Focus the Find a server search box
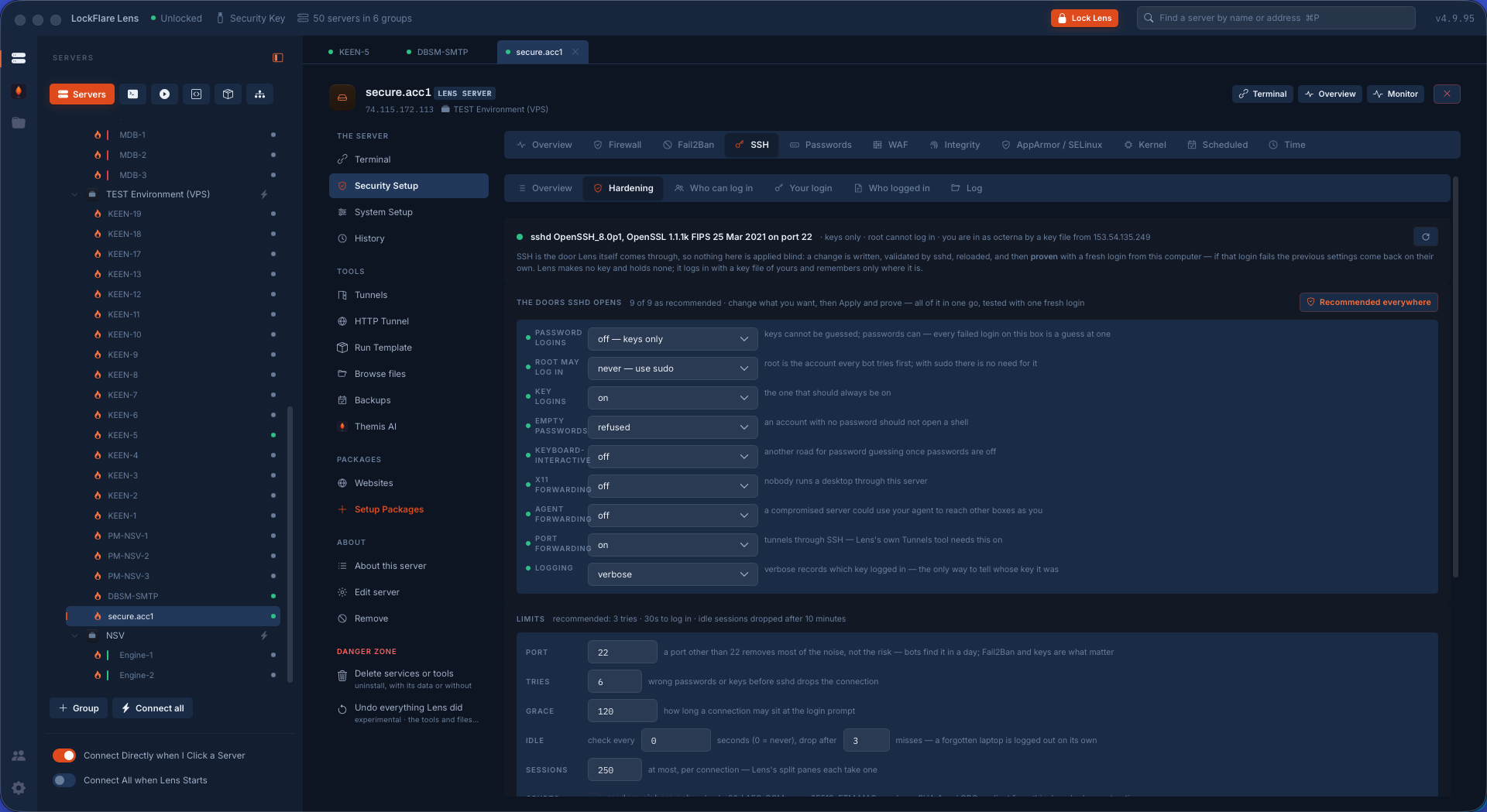The width and height of the screenshot is (1487, 812). 1276,18
